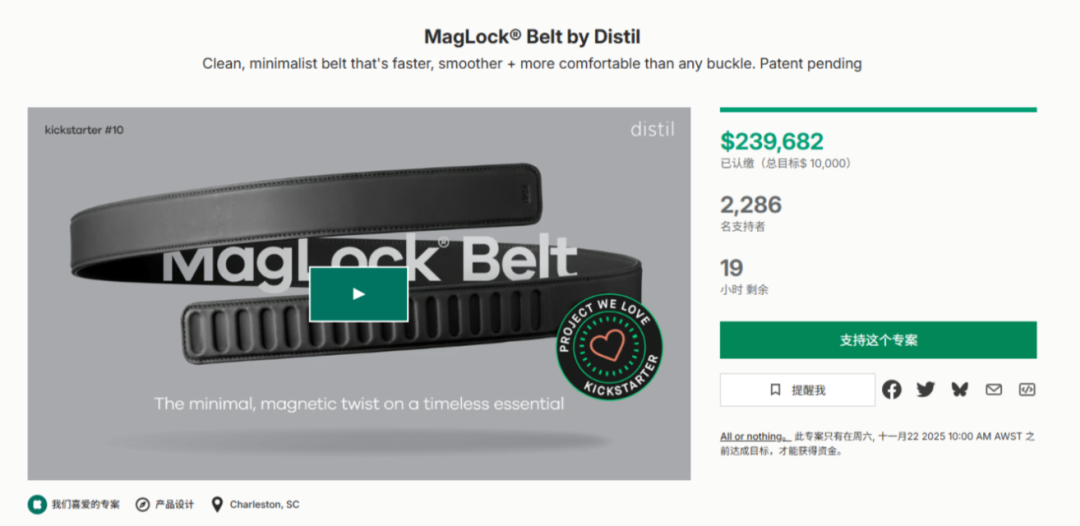This screenshot has width=1080, height=526.
Task: Open the Charleston, SC location link
Action: [264, 505]
